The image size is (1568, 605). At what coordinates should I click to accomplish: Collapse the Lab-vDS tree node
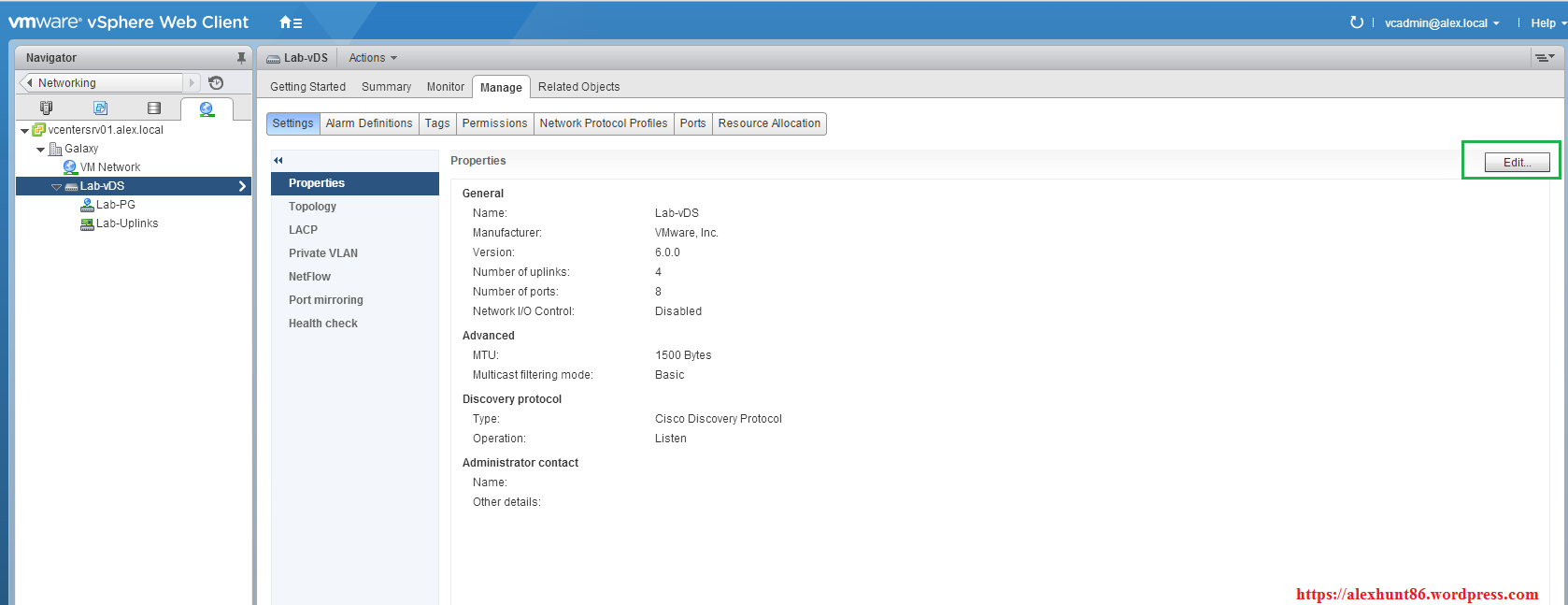[x=56, y=187]
